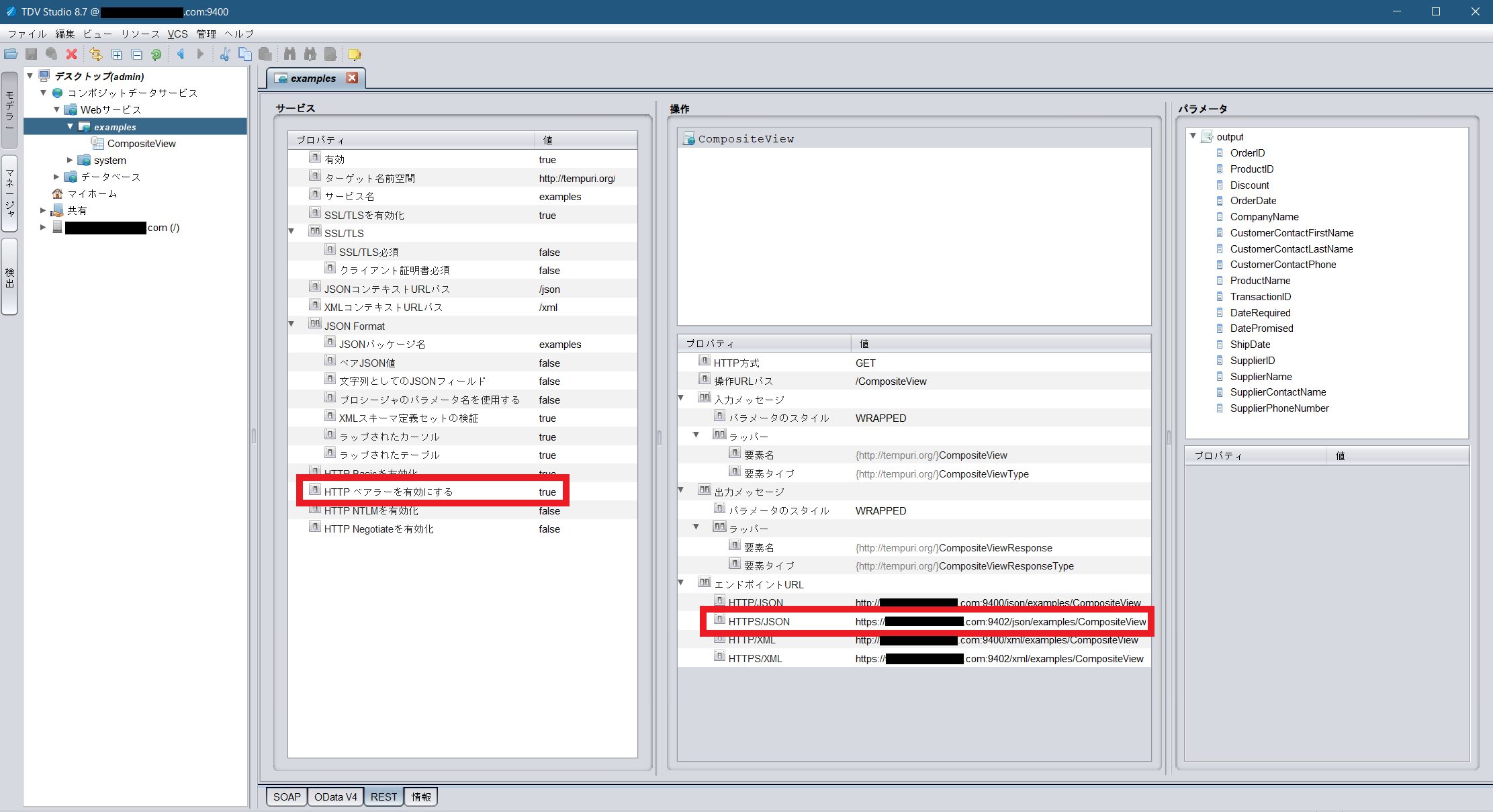Click the red X delete toolbar icon
This screenshot has width=1493, height=812.
71,54
